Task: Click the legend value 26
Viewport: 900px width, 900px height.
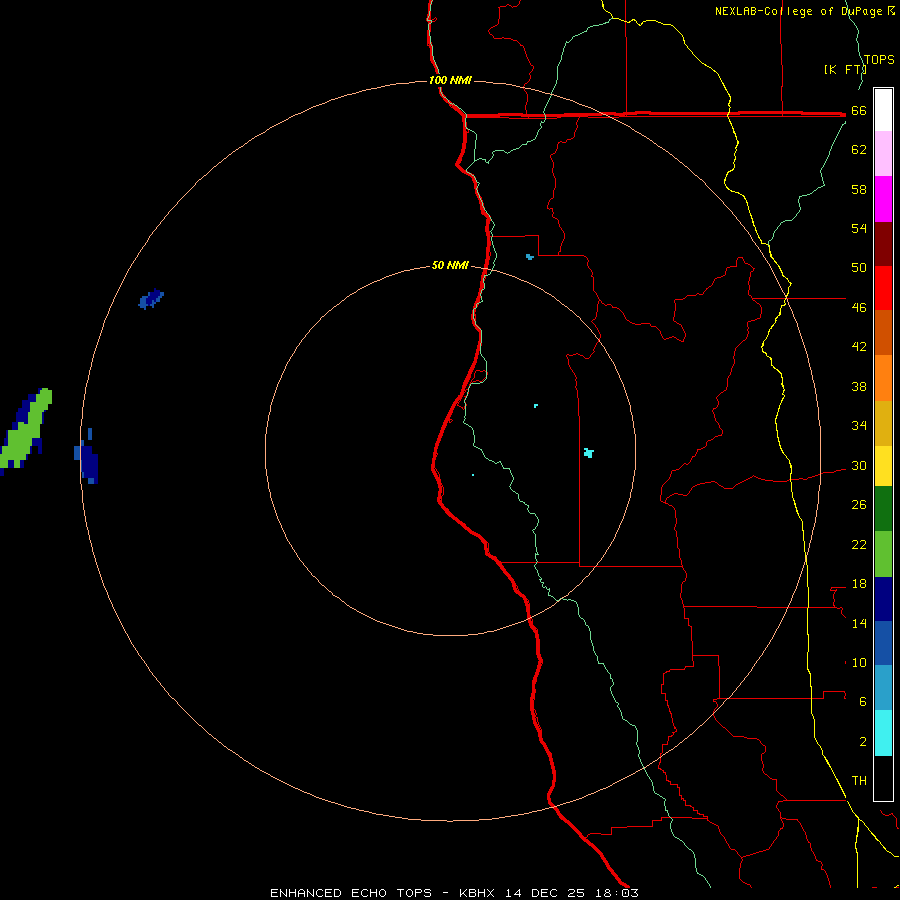Action: point(859,505)
